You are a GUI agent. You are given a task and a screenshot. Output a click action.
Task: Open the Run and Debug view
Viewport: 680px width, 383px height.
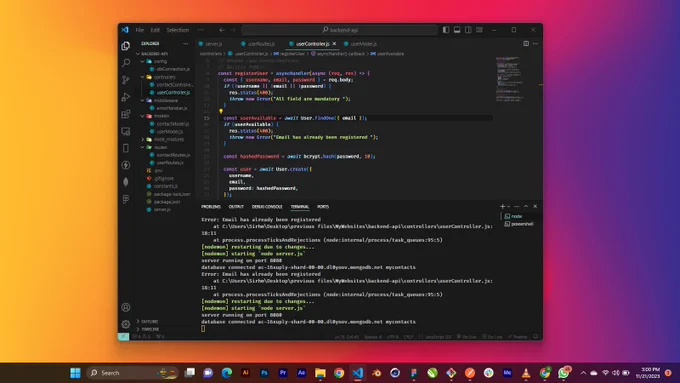[126, 97]
